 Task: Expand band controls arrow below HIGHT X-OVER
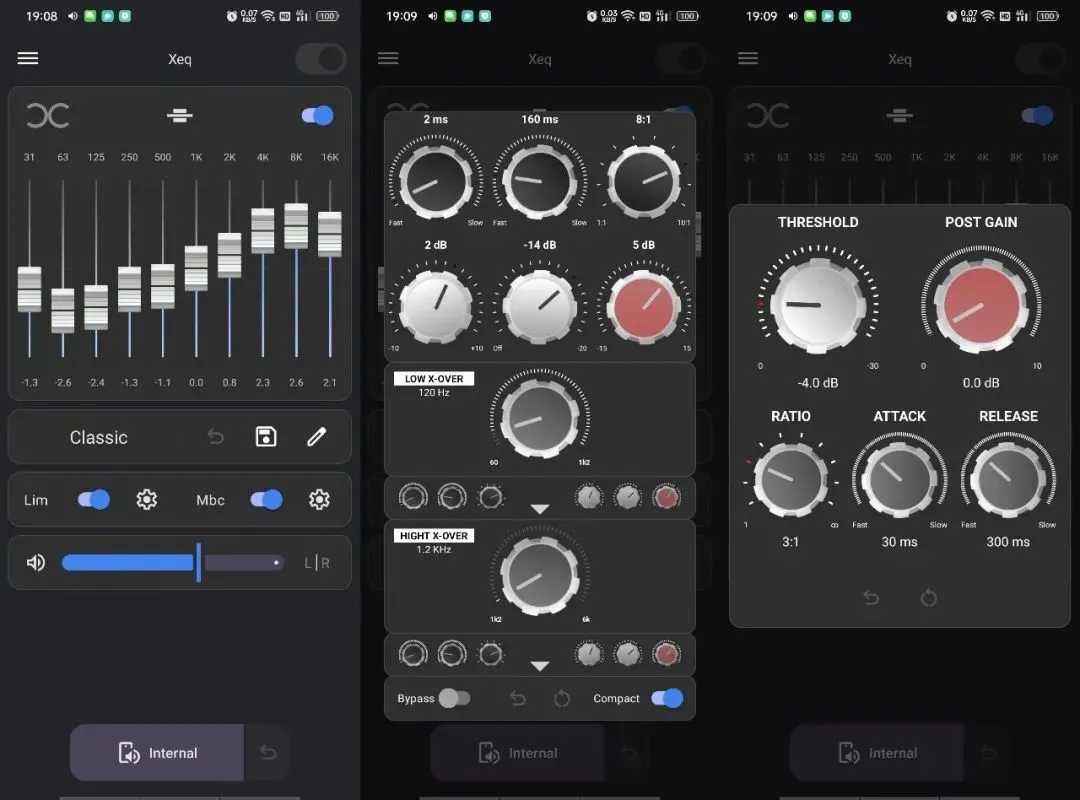tap(540, 666)
